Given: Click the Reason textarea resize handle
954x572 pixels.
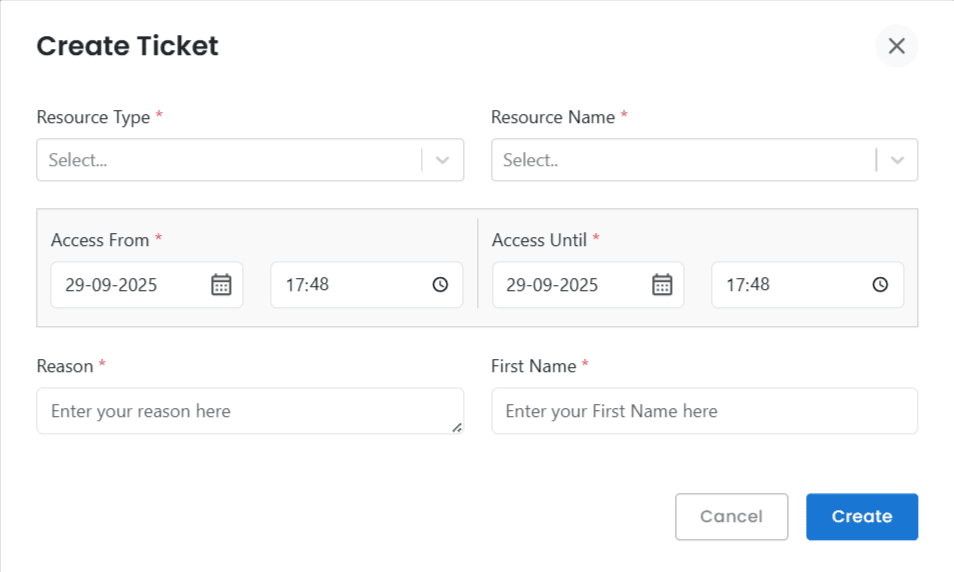Looking at the screenshot, I should [457, 427].
